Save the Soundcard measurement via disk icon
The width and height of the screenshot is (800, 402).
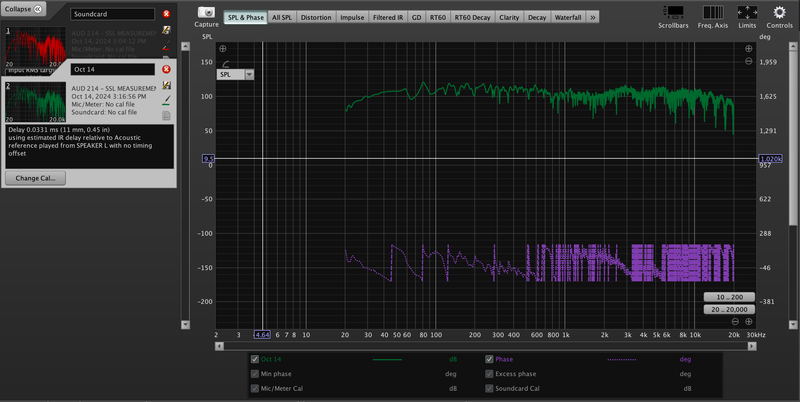pyautogui.click(x=166, y=30)
